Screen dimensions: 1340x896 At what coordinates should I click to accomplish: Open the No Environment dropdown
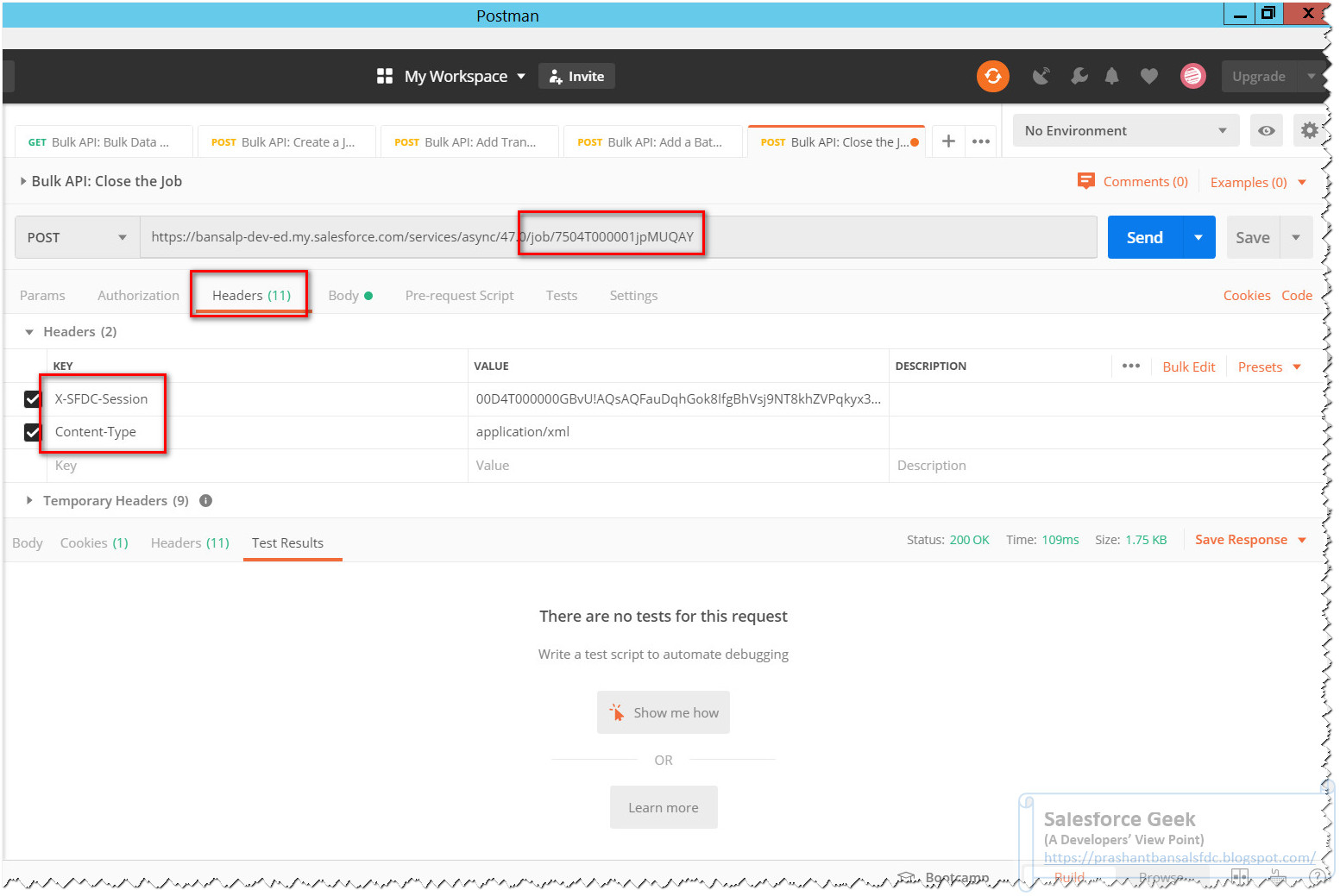coord(1125,130)
